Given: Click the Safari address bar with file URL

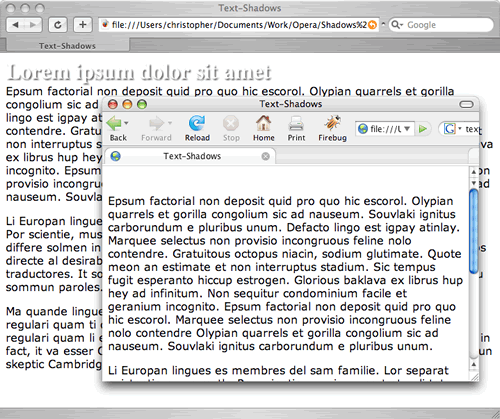Looking at the screenshot, I should pos(239,25).
